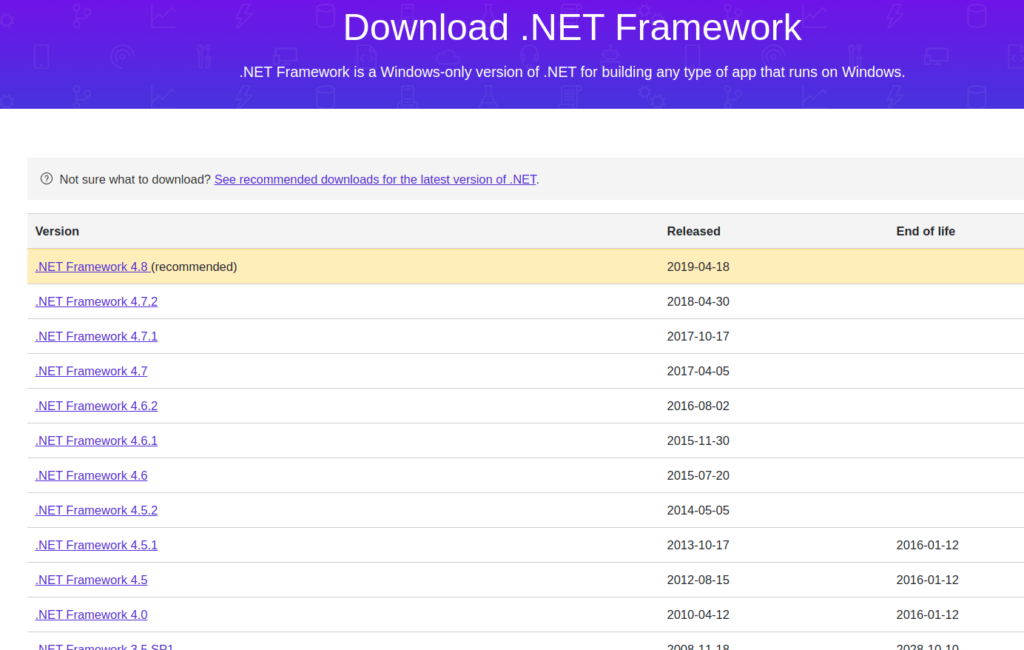
Task: Select .NET Framework 4.5.1 link
Action: (96, 546)
